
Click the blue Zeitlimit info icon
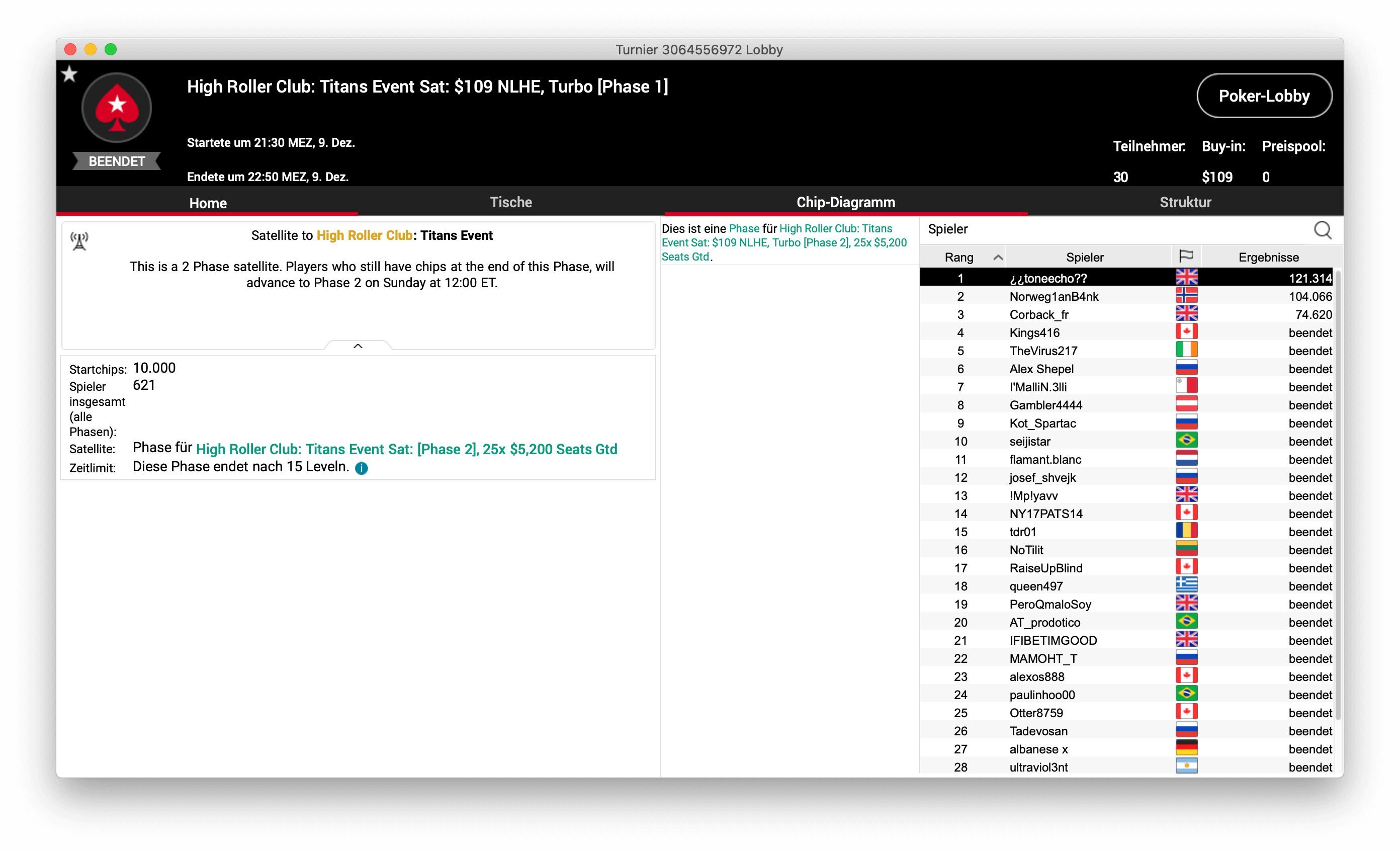point(362,468)
